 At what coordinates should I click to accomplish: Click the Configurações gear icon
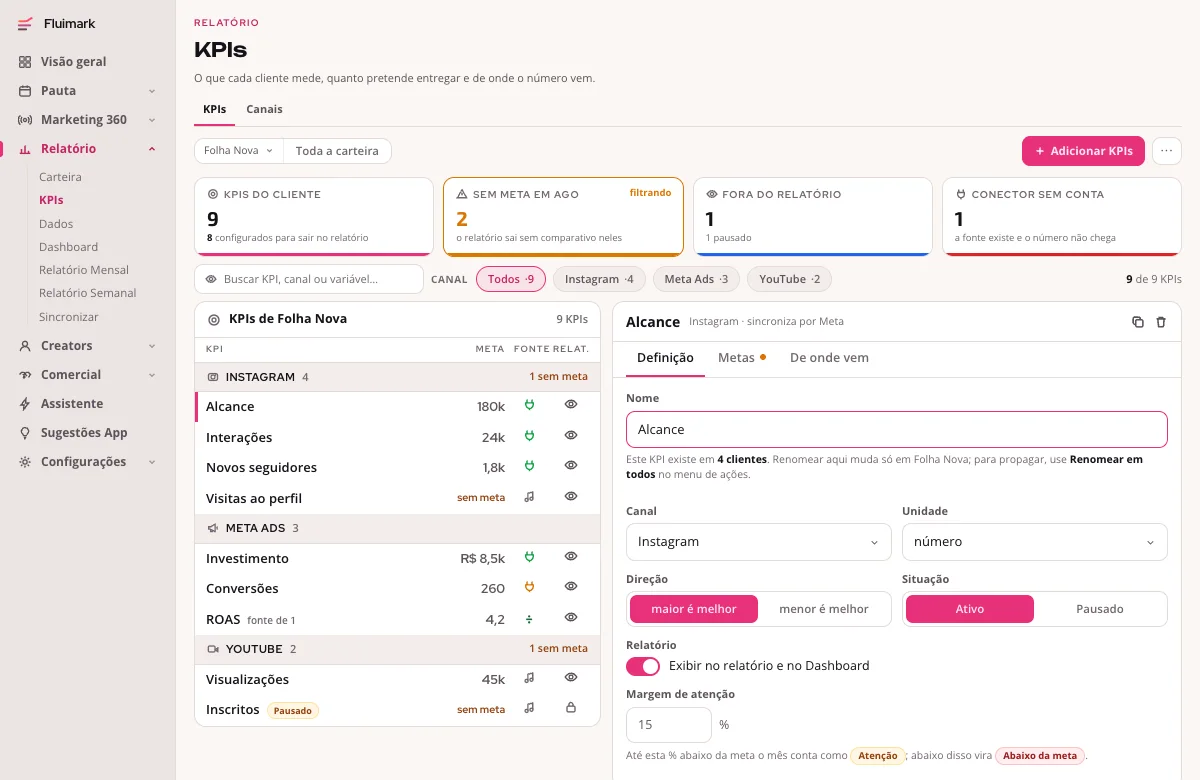point(25,461)
